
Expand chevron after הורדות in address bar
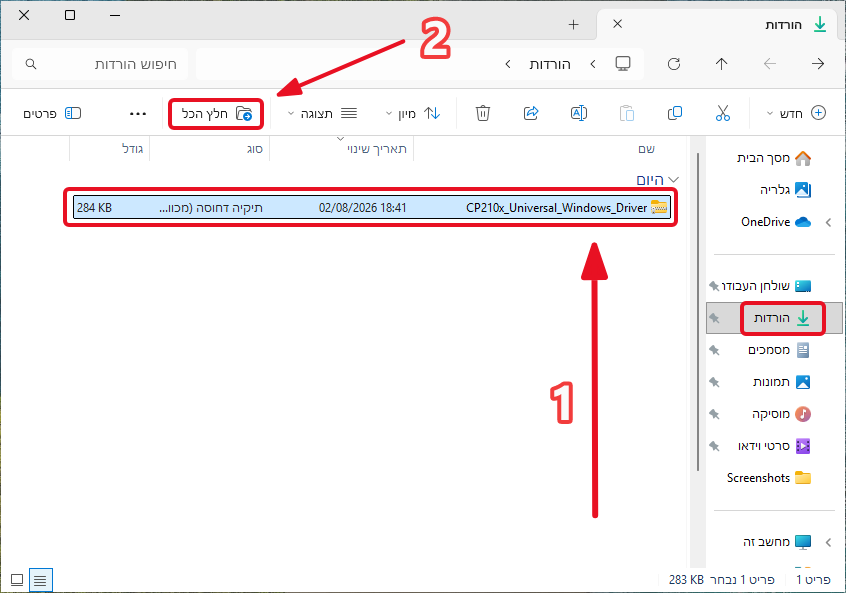(508, 64)
